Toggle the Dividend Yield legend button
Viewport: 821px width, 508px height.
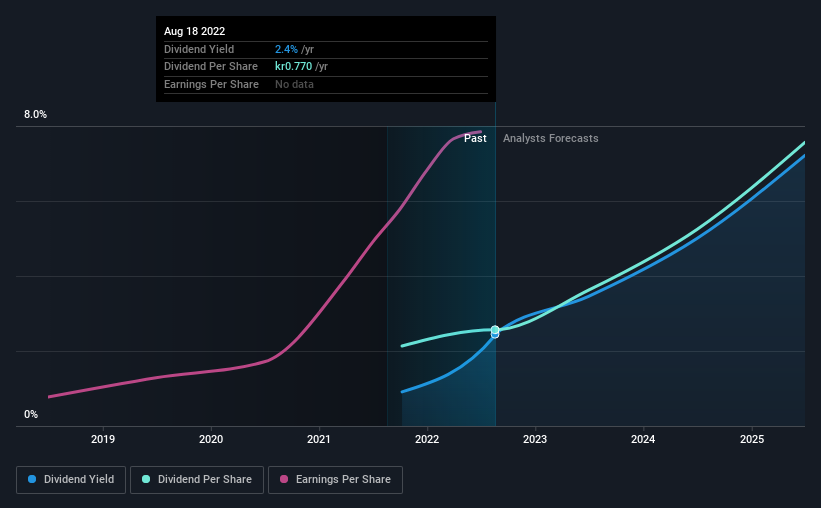coord(71,480)
